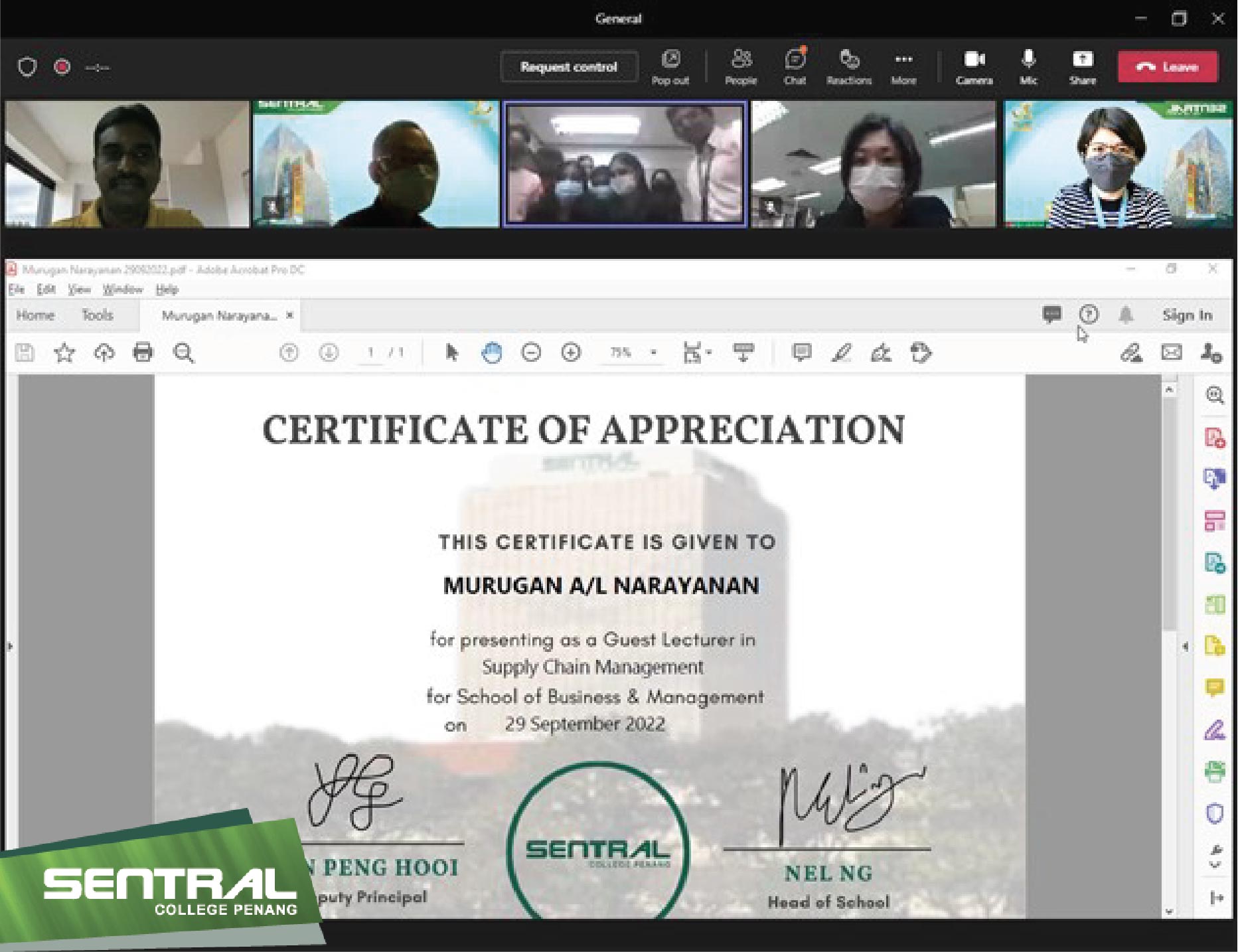
Task: Click the Request control button
Action: pyautogui.click(x=569, y=66)
